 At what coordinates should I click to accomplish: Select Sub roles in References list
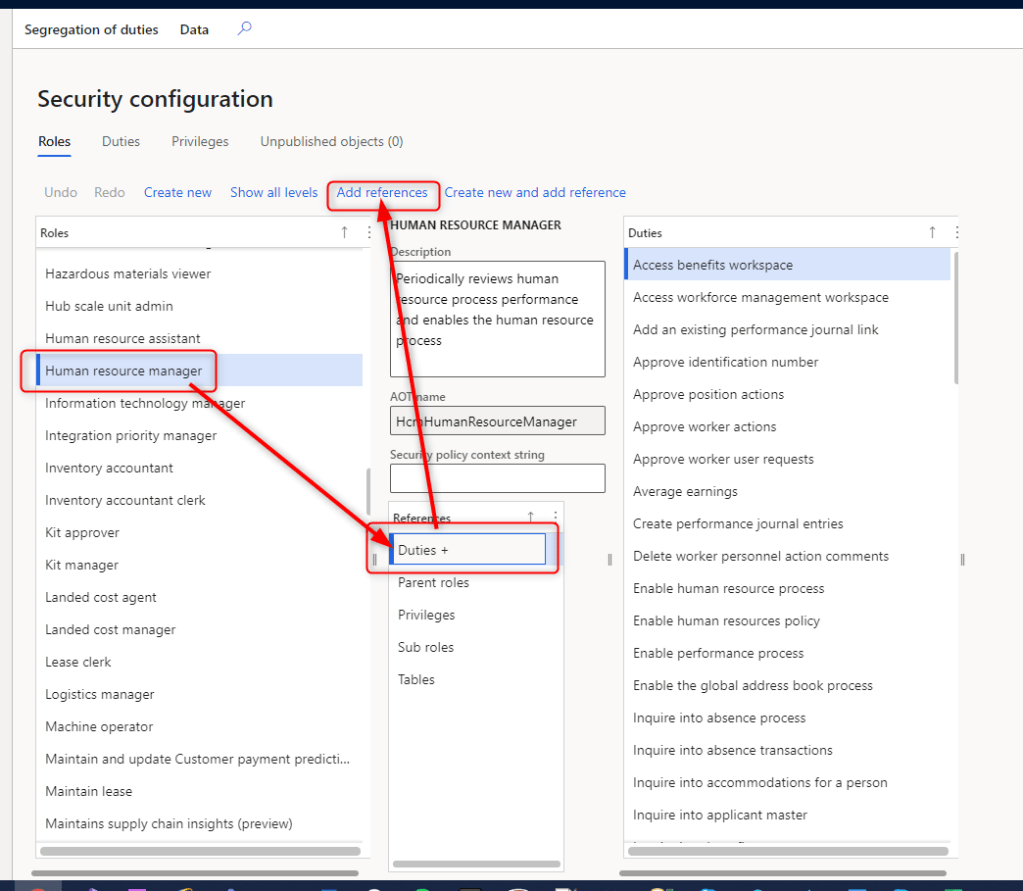426,647
